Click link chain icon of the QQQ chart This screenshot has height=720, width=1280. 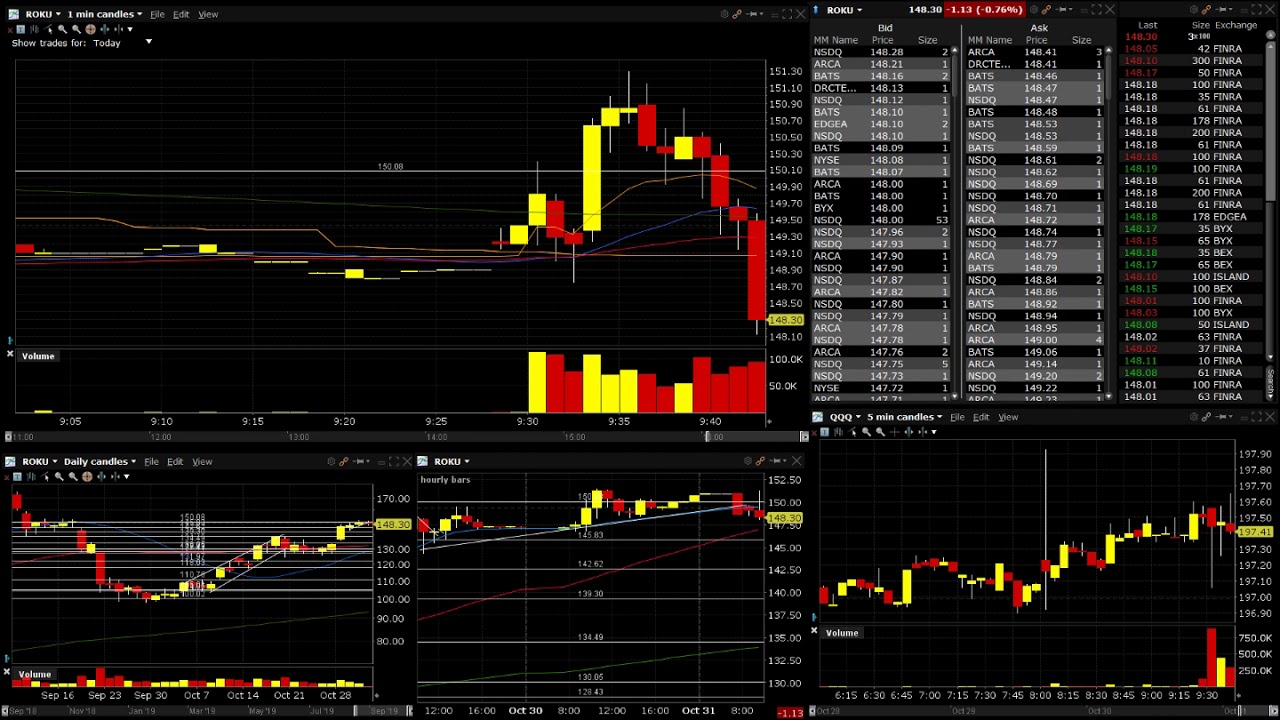[x=1206, y=417]
